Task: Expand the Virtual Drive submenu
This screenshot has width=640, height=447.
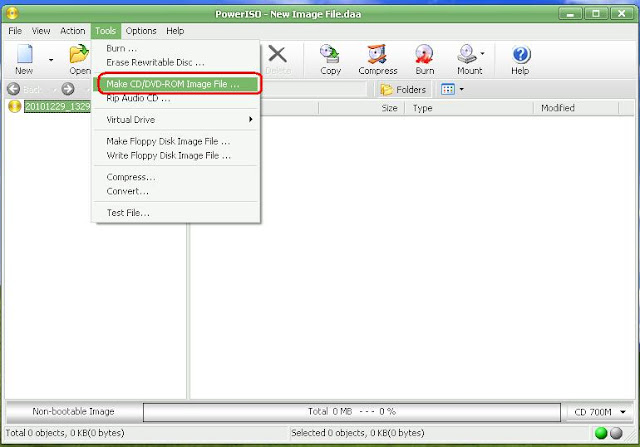Action: (176, 120)
